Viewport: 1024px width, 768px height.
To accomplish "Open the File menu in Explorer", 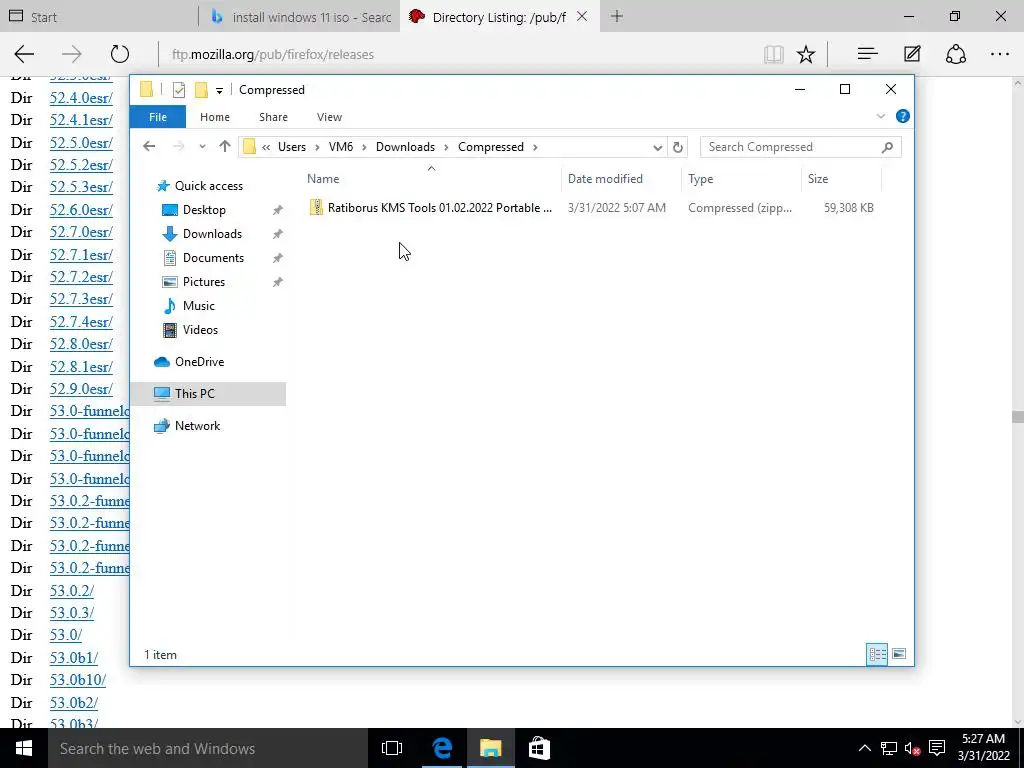I will pos(158,117).
